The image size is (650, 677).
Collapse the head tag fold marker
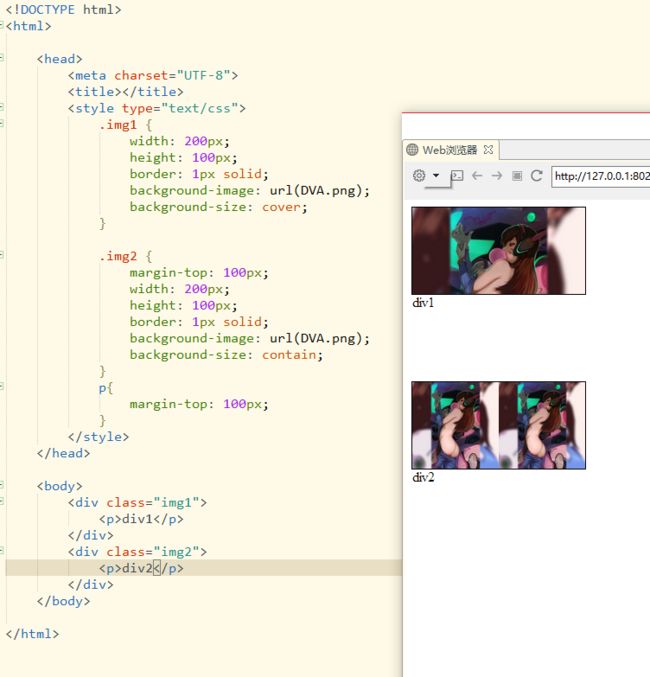click(x=2, y=57)
